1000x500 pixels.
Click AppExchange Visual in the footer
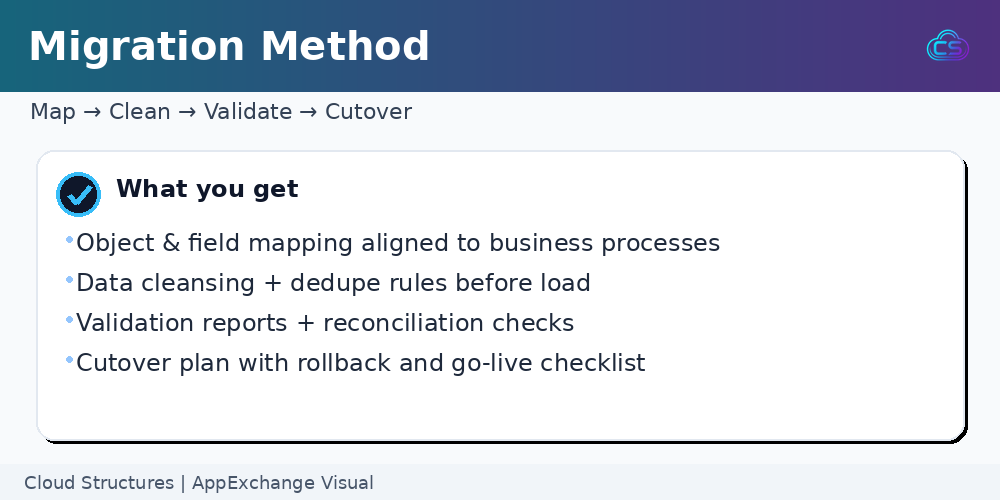pyautogui.click(x=283, y=483)
